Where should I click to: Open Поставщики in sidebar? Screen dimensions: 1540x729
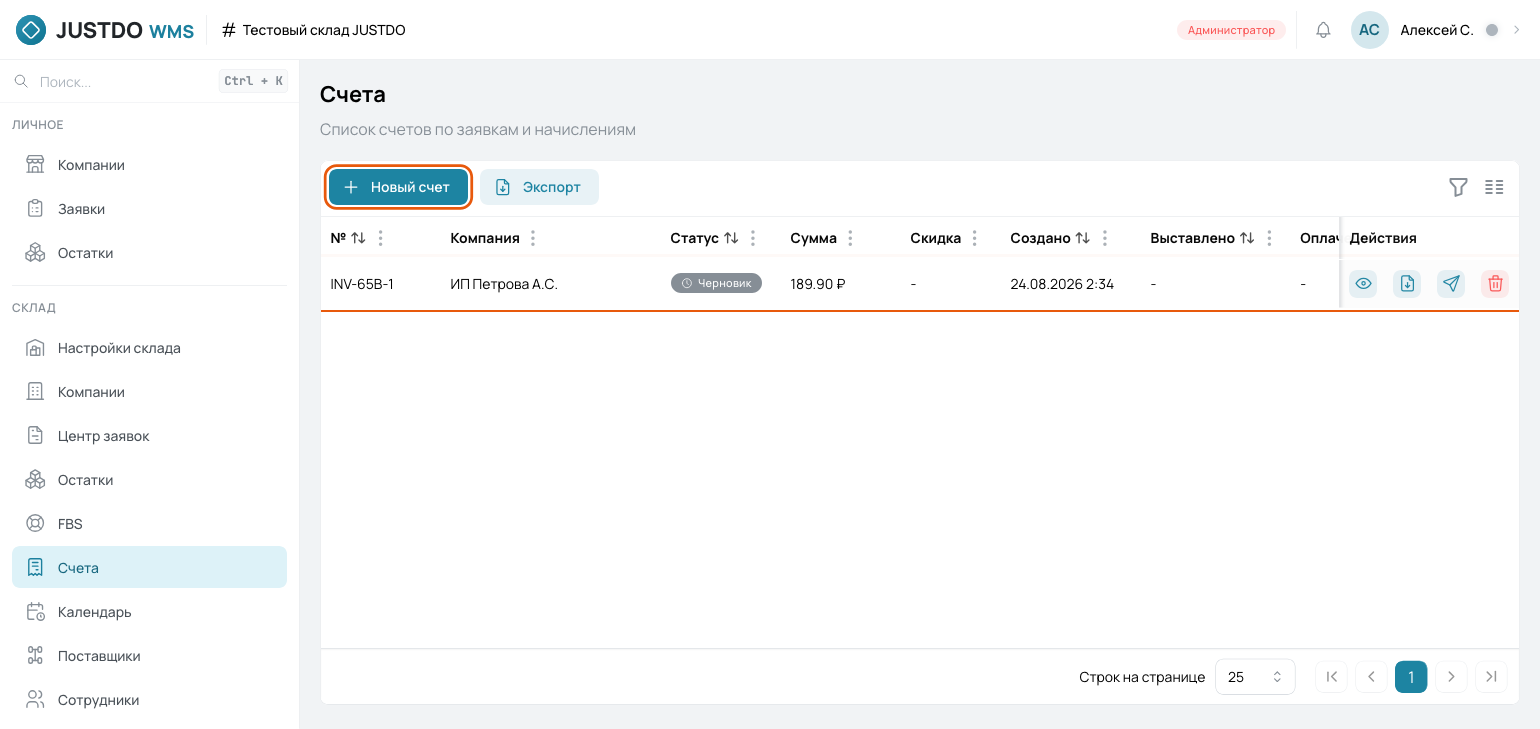pyautogui.click(x=149, y=656)
